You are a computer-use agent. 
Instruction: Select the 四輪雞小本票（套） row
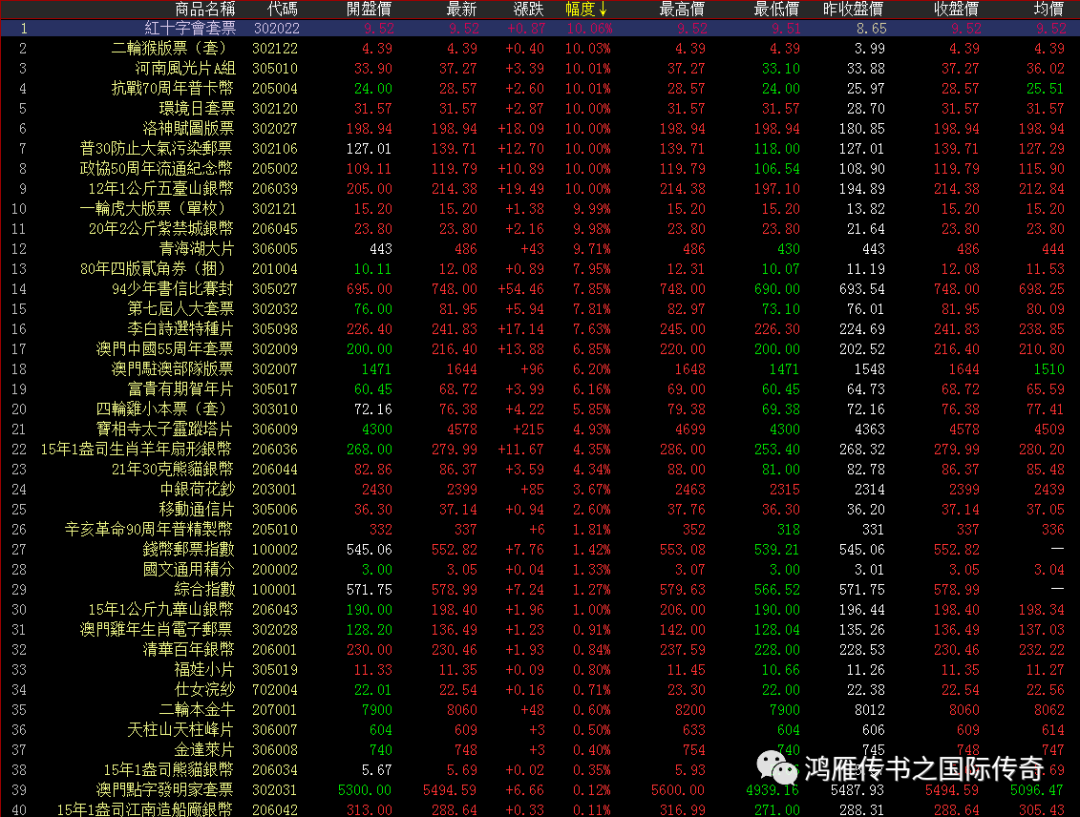point(540,409)
